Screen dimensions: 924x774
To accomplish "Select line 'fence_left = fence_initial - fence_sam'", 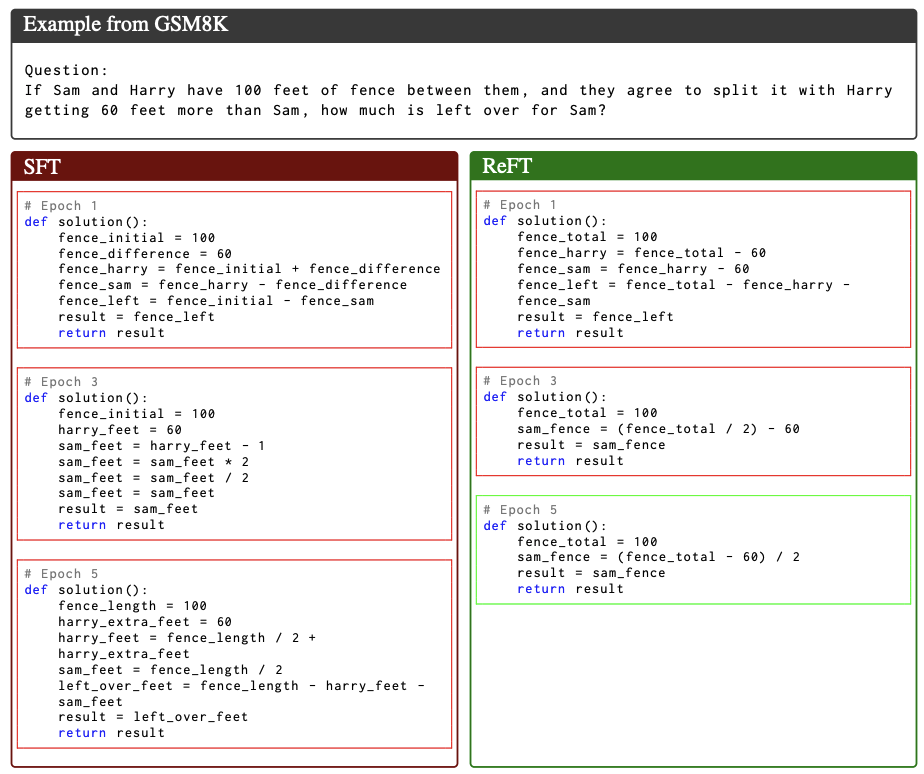I will (x=216, y=301).
